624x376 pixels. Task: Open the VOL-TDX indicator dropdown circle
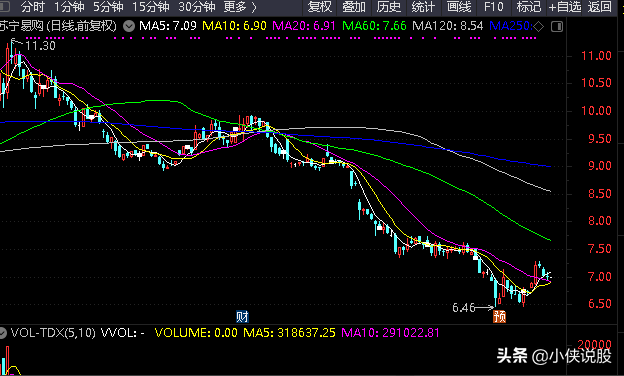click(3, 333)
